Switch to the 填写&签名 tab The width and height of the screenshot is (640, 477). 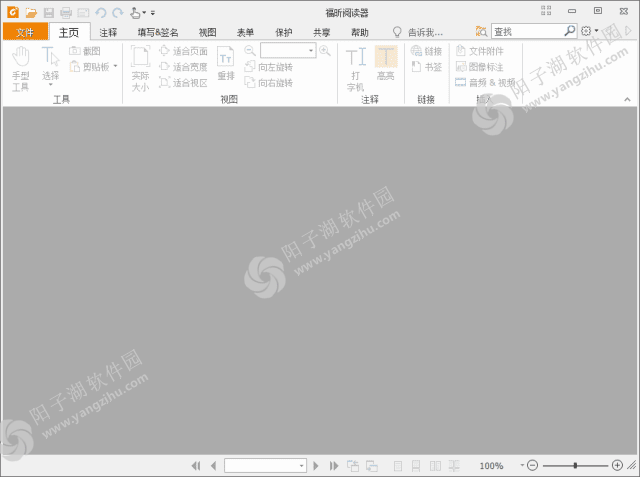point(158,32)
